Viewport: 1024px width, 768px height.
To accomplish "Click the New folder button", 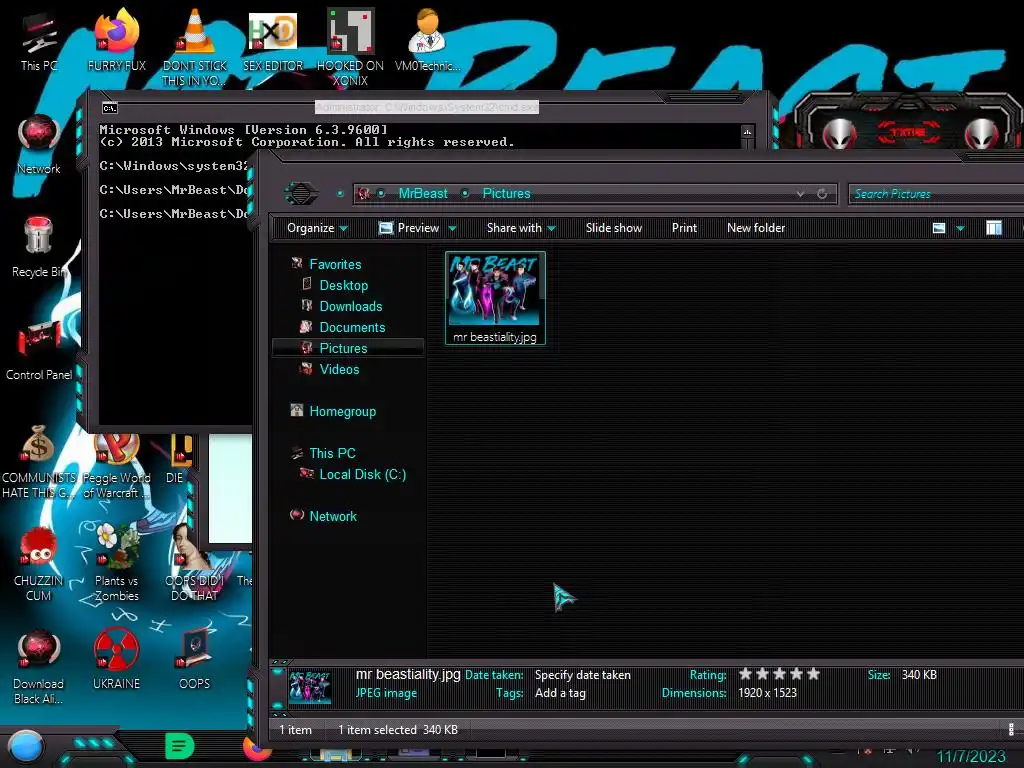I will tap(756, 228).
